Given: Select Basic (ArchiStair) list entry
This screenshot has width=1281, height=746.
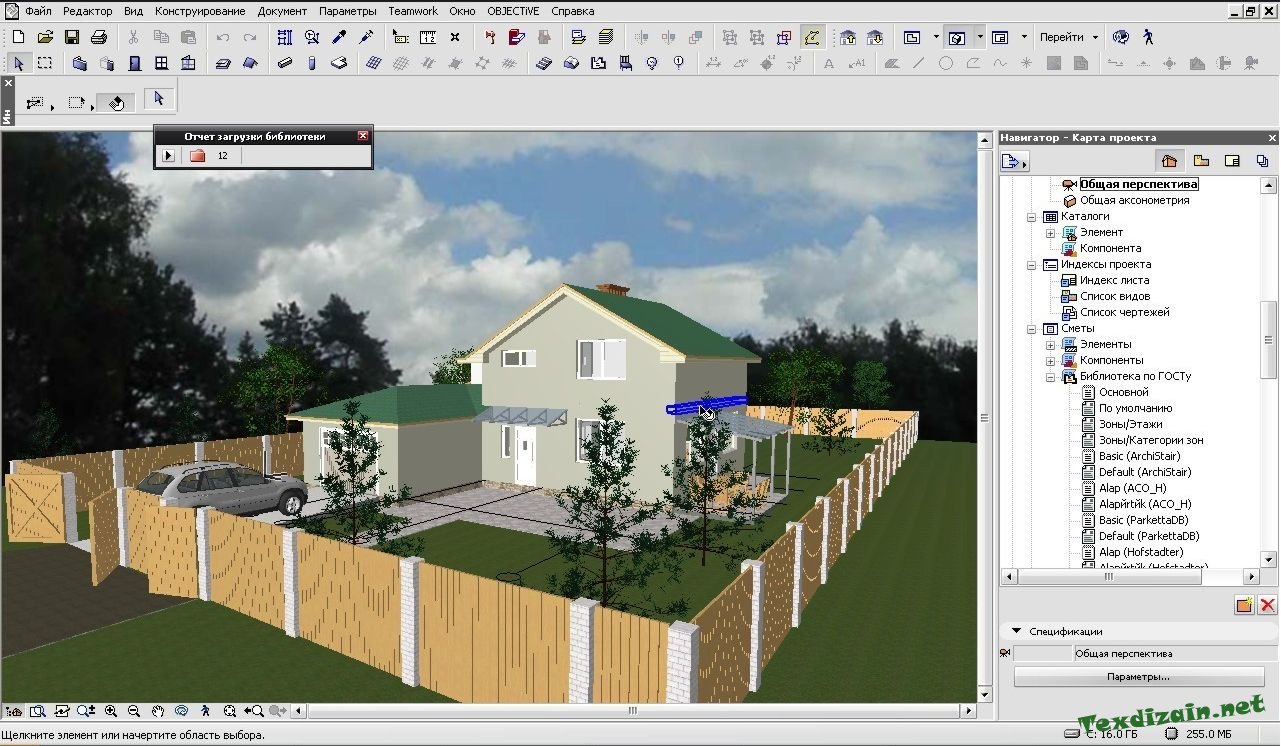Looking at the screenshot, I should [1139, 456].
